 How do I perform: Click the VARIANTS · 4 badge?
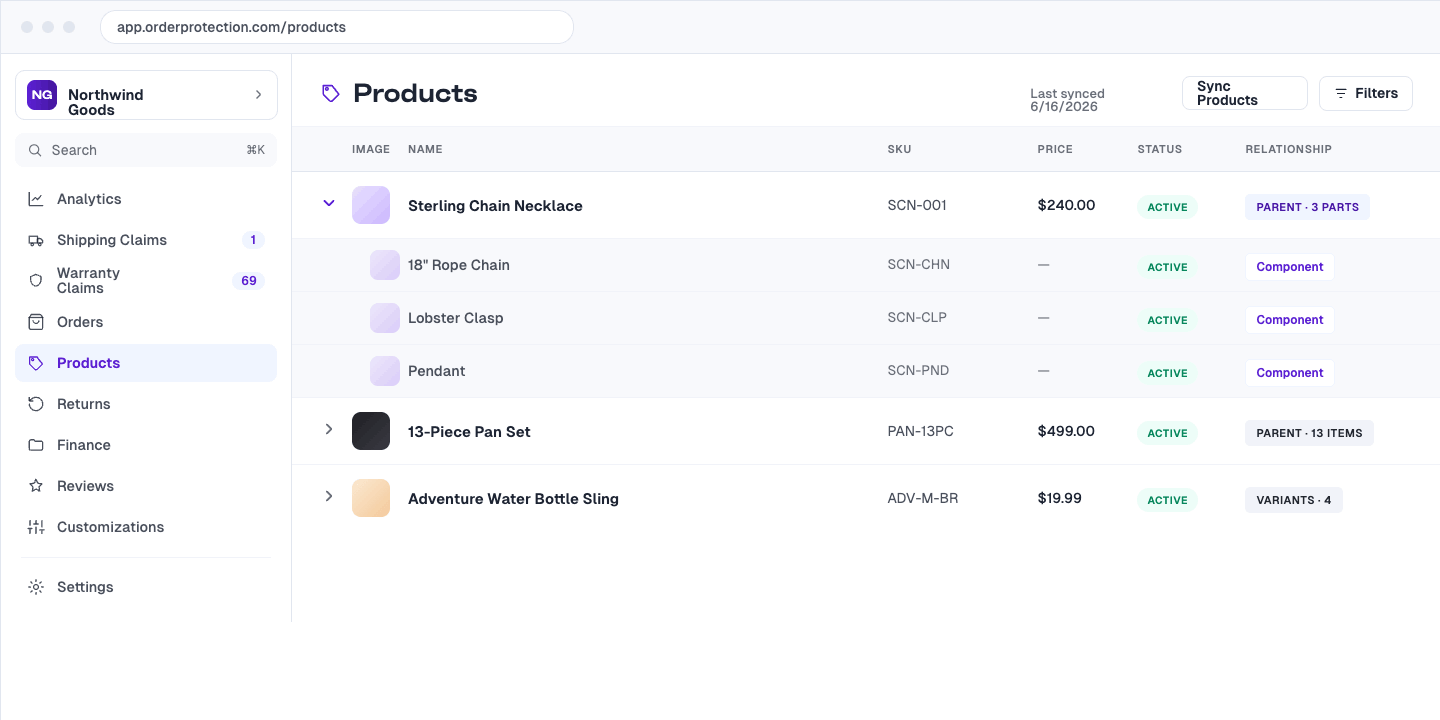(1293, 500)
